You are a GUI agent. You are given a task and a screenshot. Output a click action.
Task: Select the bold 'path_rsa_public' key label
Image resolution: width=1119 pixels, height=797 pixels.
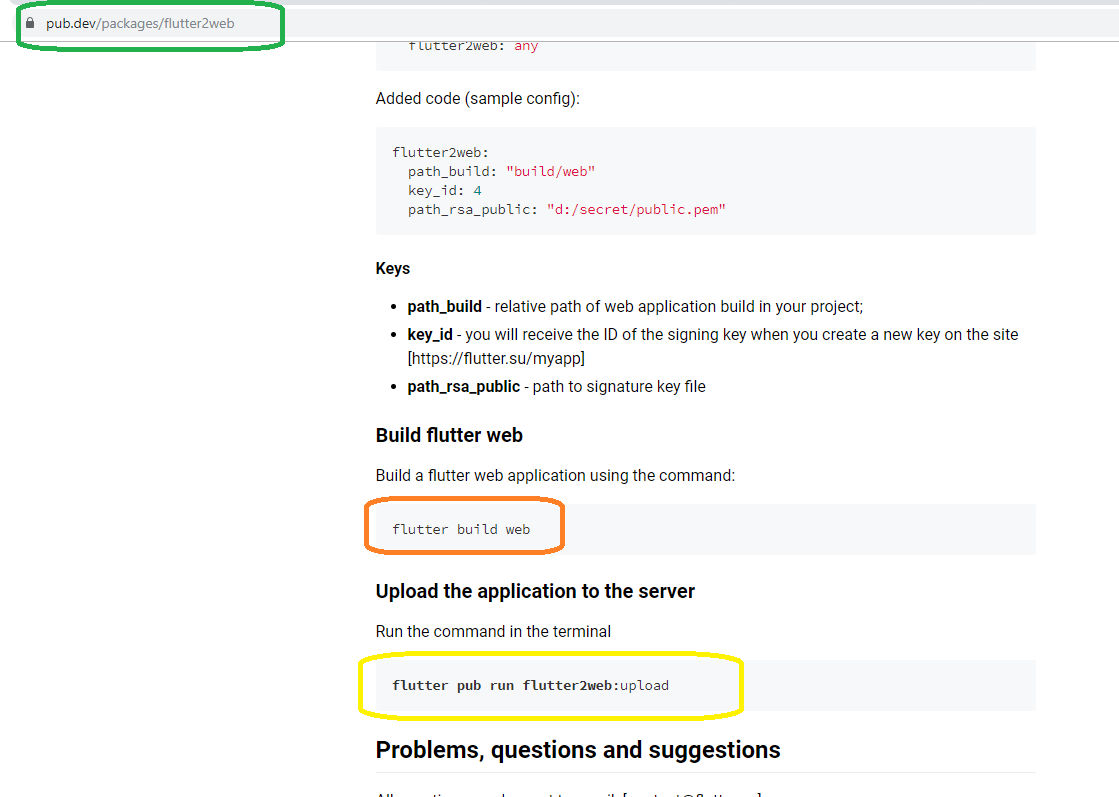pyautogui.click(x=463, y=386)
